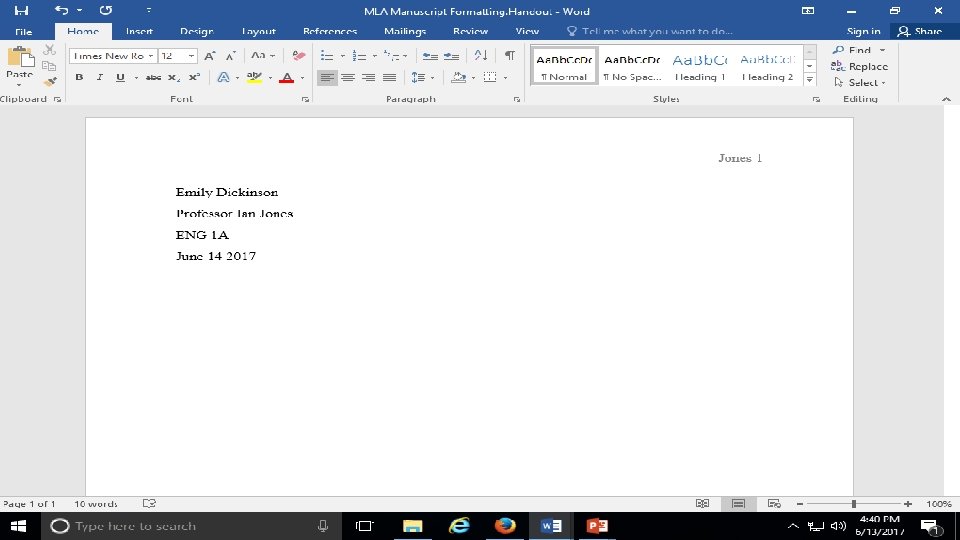
Task: Click the Save icon in title bar
Action: [x=21, y=10]
